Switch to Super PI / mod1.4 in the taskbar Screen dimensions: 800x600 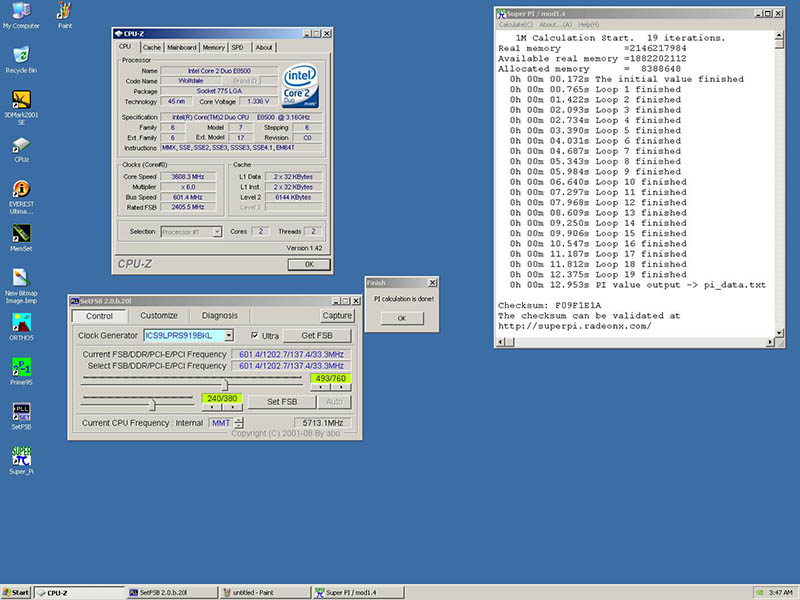(x=358, y=592)
